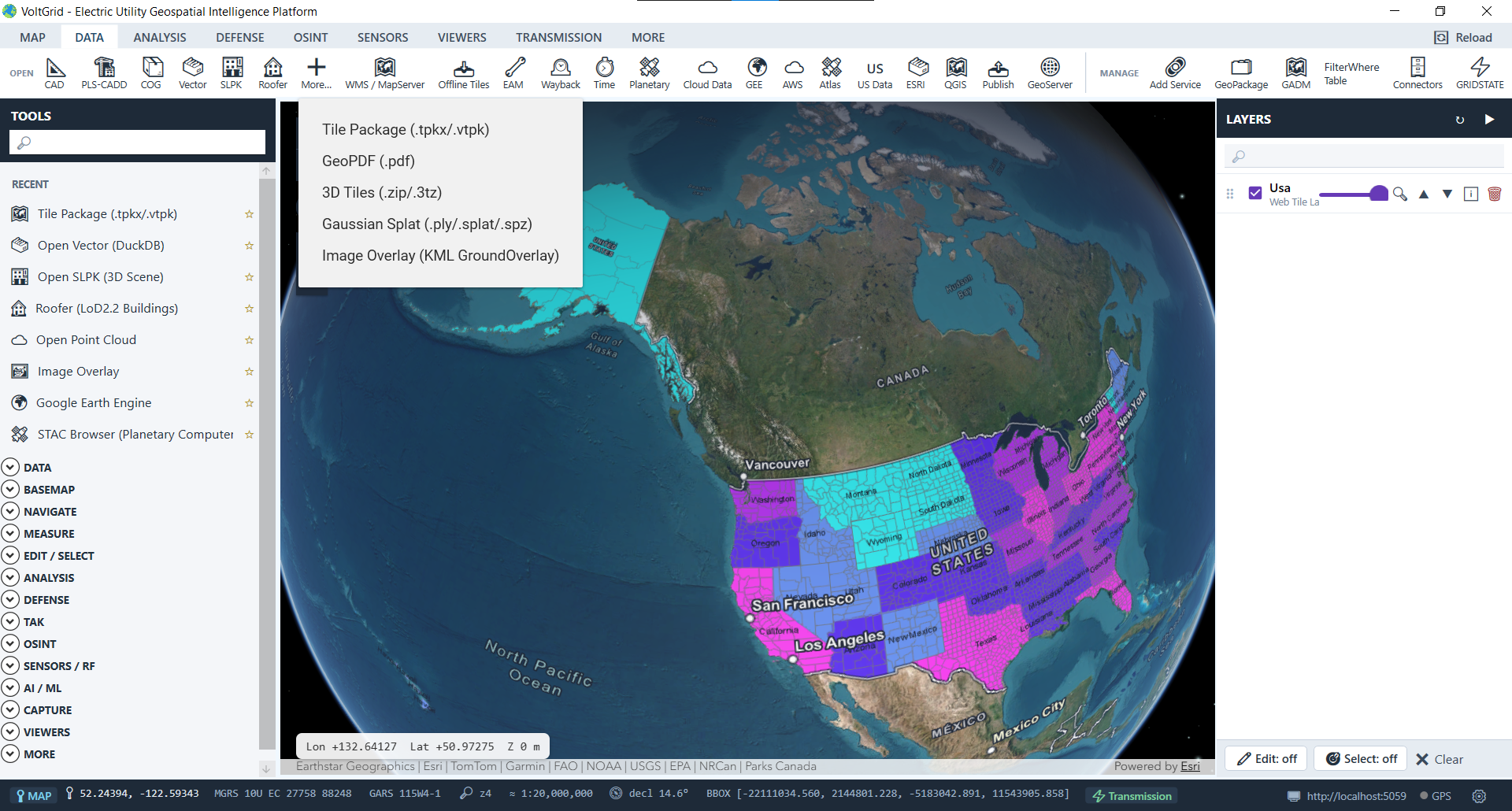Open the Cloud Data tool
Image resolution: width=1512 pixels, height=811 pixels.
coord(708,73)
